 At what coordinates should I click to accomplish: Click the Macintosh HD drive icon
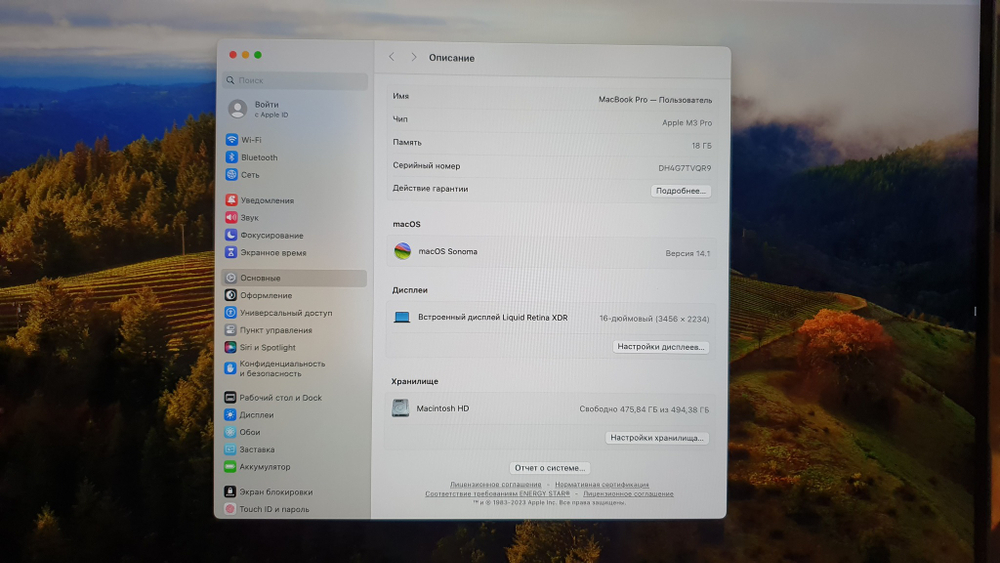click(400, 408)
